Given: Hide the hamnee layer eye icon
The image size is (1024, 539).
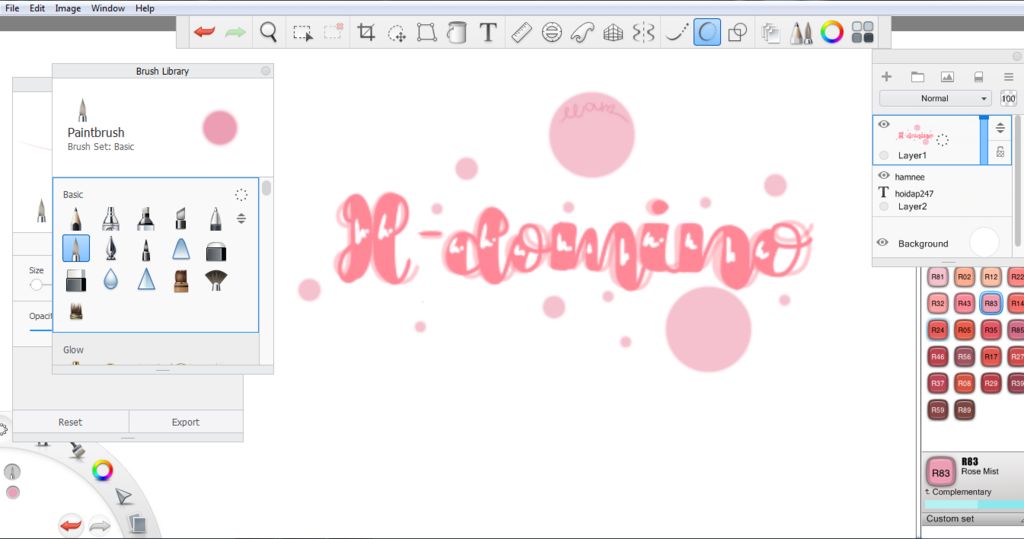Looking at the screenshot, I should pyautogui.click(x=884, y=176).
